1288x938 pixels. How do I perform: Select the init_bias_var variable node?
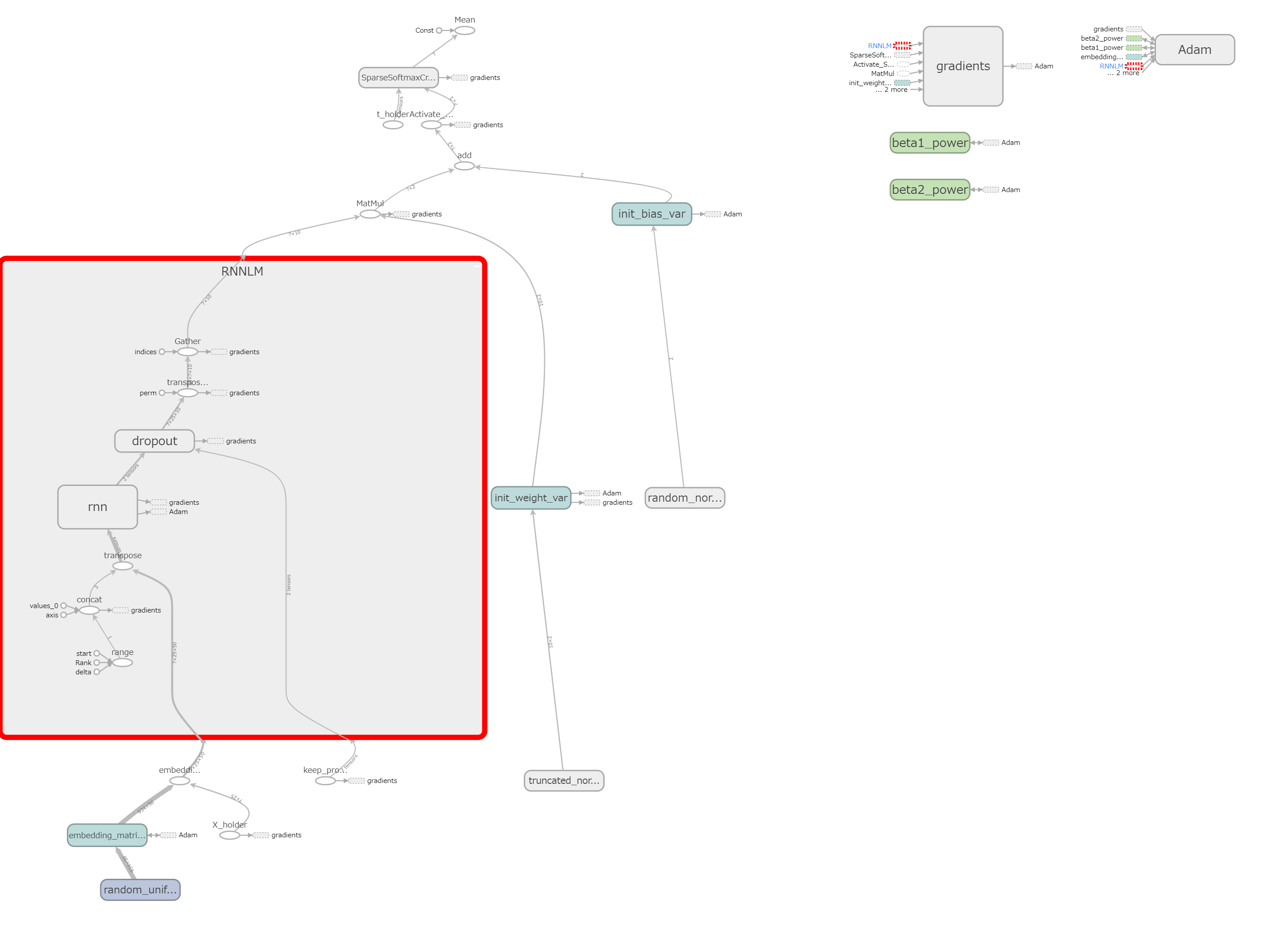pyautogui.click(x=652, y=214)
